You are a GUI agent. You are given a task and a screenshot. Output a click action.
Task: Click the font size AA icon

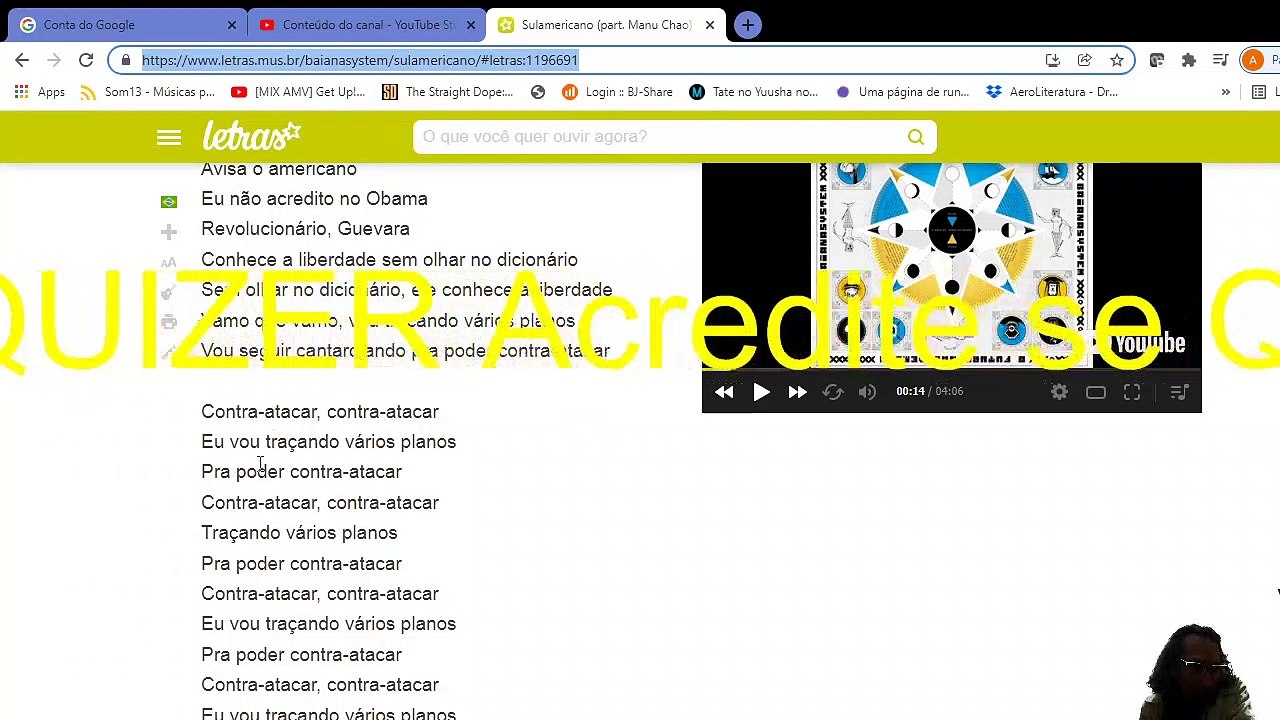169,263
